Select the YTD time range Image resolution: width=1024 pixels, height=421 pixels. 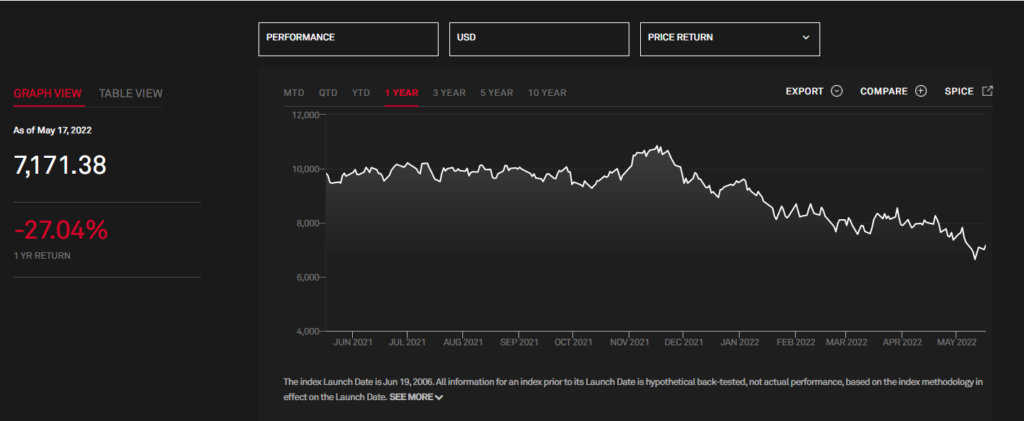[x=361, y=93]
